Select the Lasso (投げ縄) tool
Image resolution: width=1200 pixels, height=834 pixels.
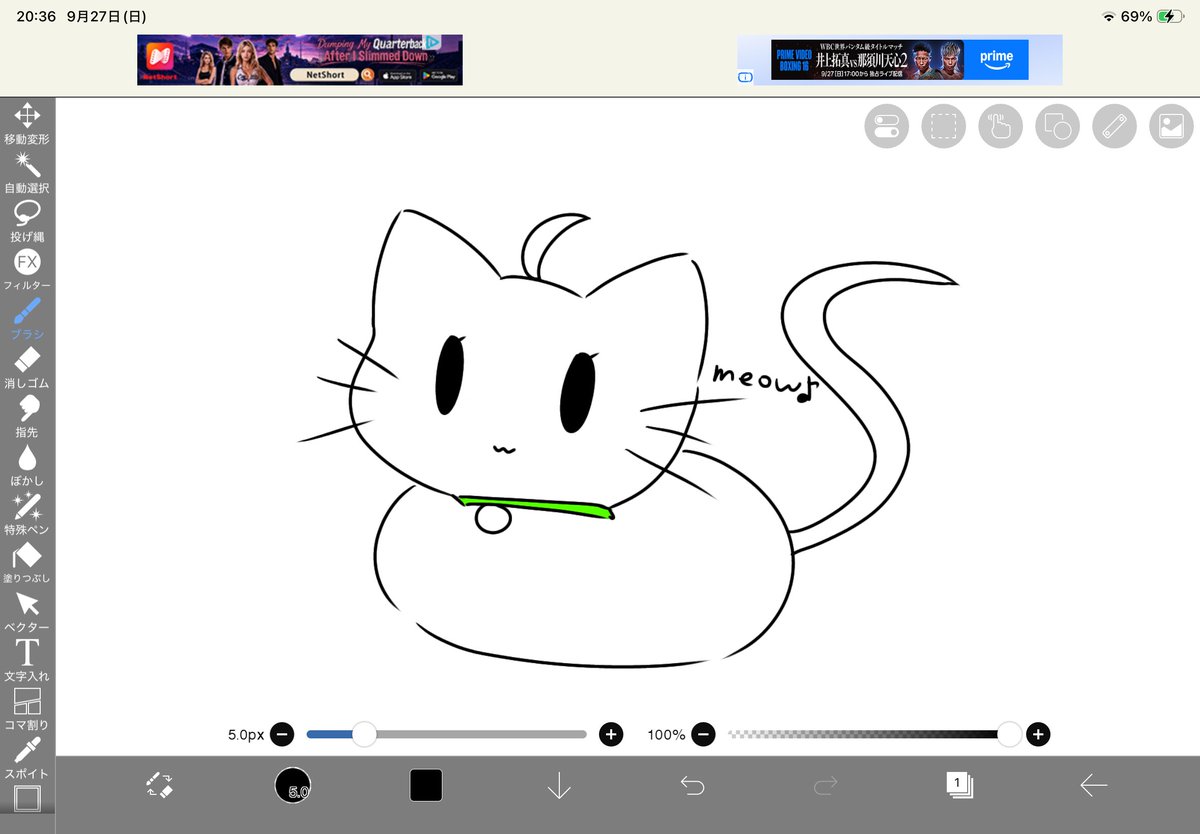point(27,222)
